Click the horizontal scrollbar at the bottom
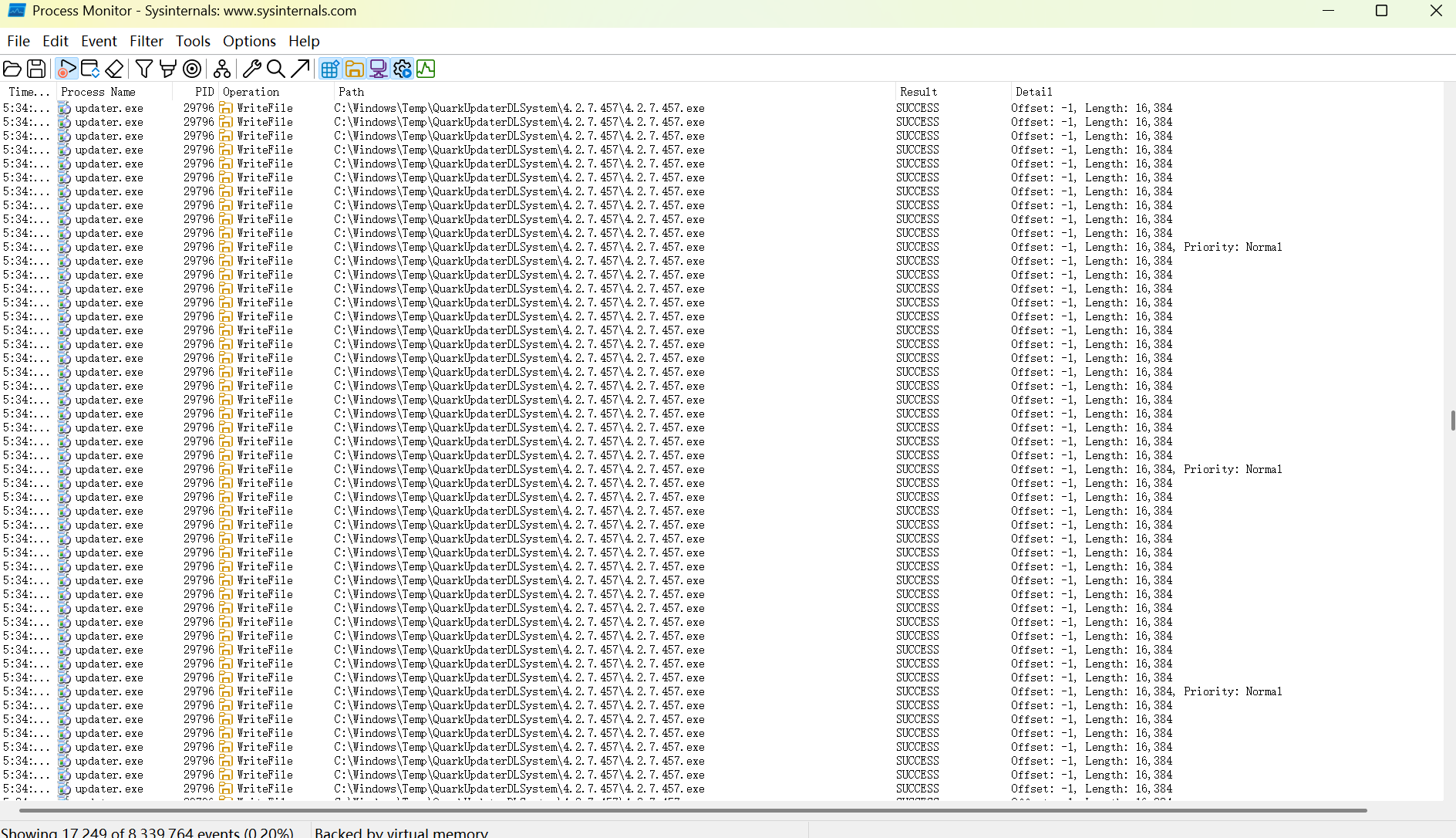1456x838 pixels. (693, 810)
